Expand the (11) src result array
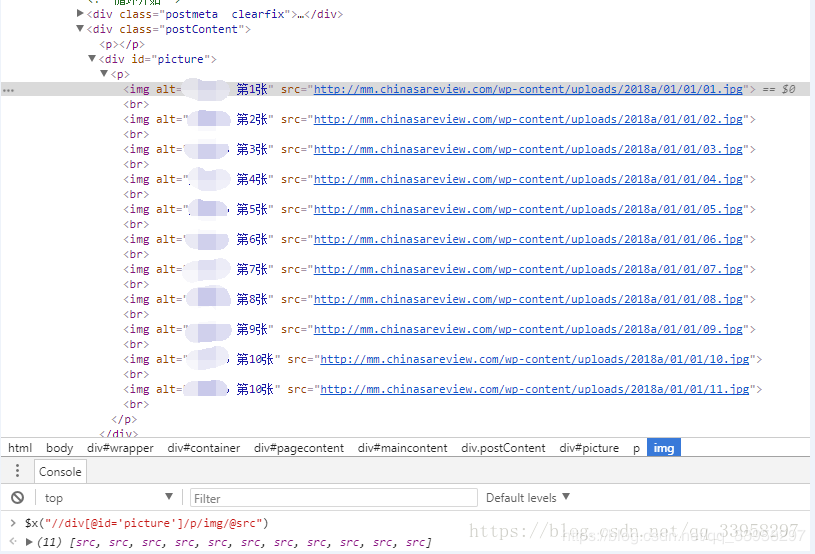 [29, 542]
